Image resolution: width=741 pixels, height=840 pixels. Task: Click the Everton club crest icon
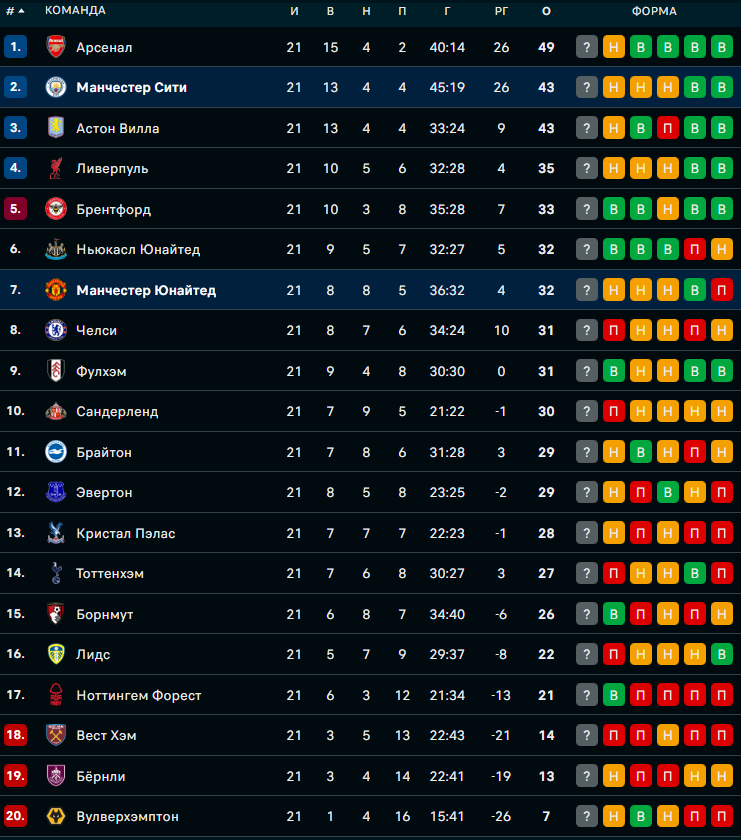pos(56,492)
